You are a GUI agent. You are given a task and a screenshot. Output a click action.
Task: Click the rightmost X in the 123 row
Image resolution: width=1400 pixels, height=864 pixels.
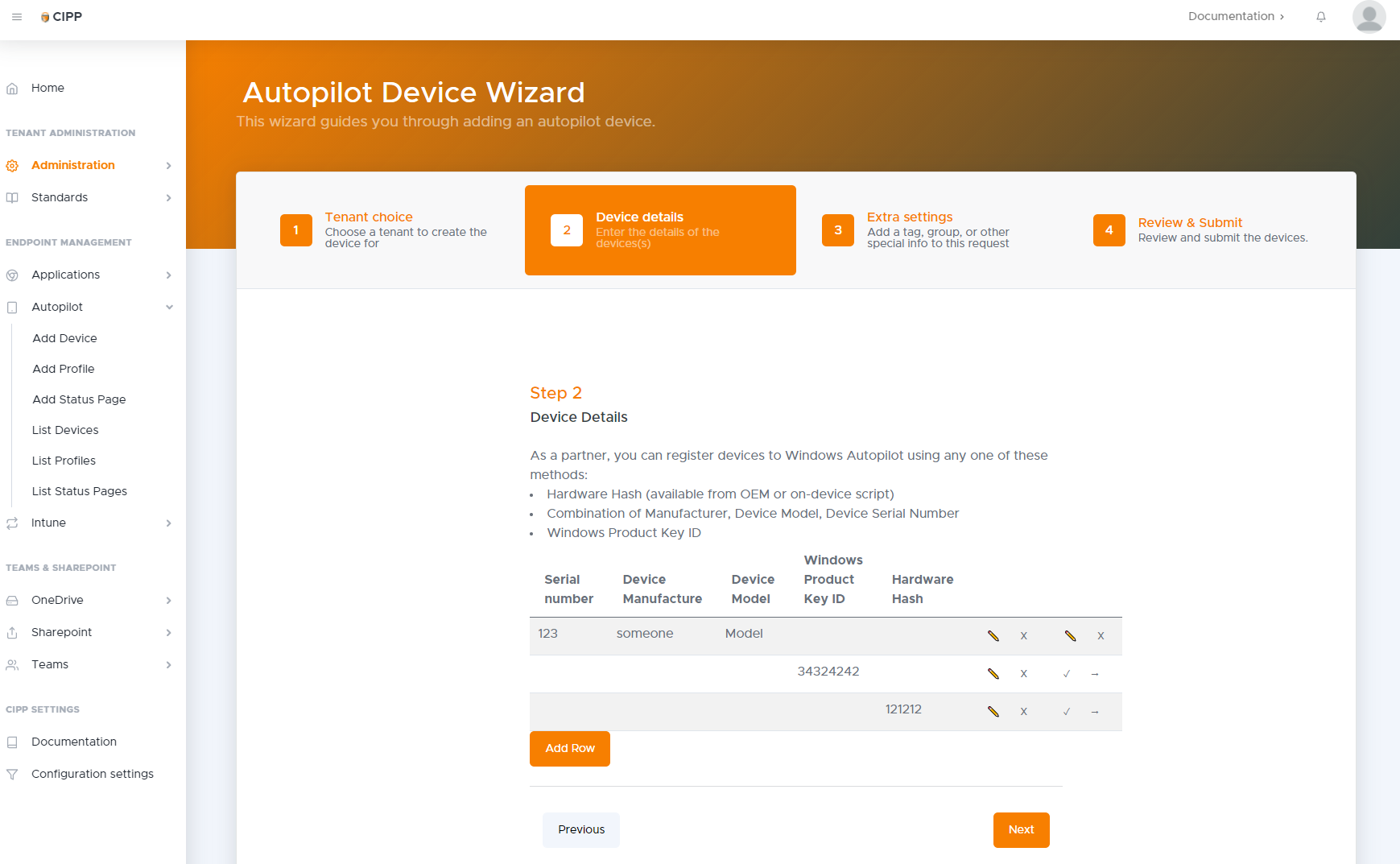(x=1101, y=636)
